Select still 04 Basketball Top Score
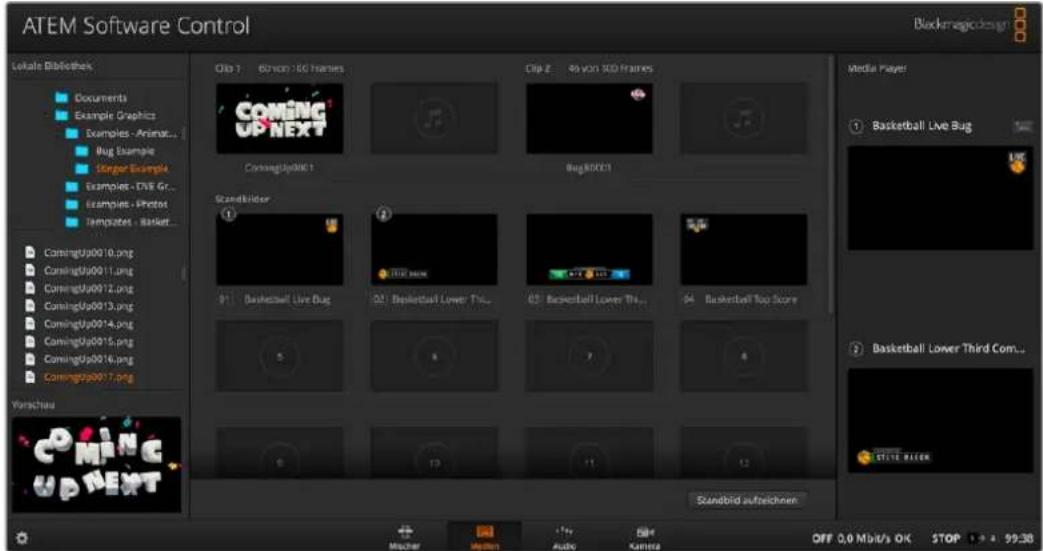 [744, 250]
